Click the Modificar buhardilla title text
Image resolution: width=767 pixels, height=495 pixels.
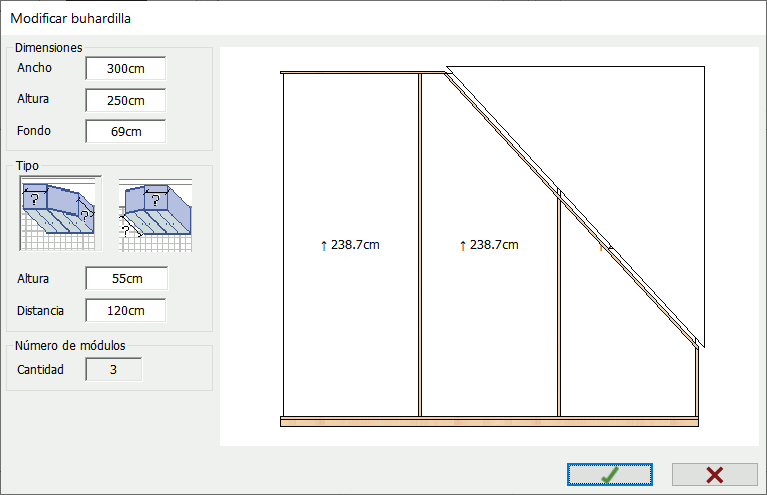70,19
